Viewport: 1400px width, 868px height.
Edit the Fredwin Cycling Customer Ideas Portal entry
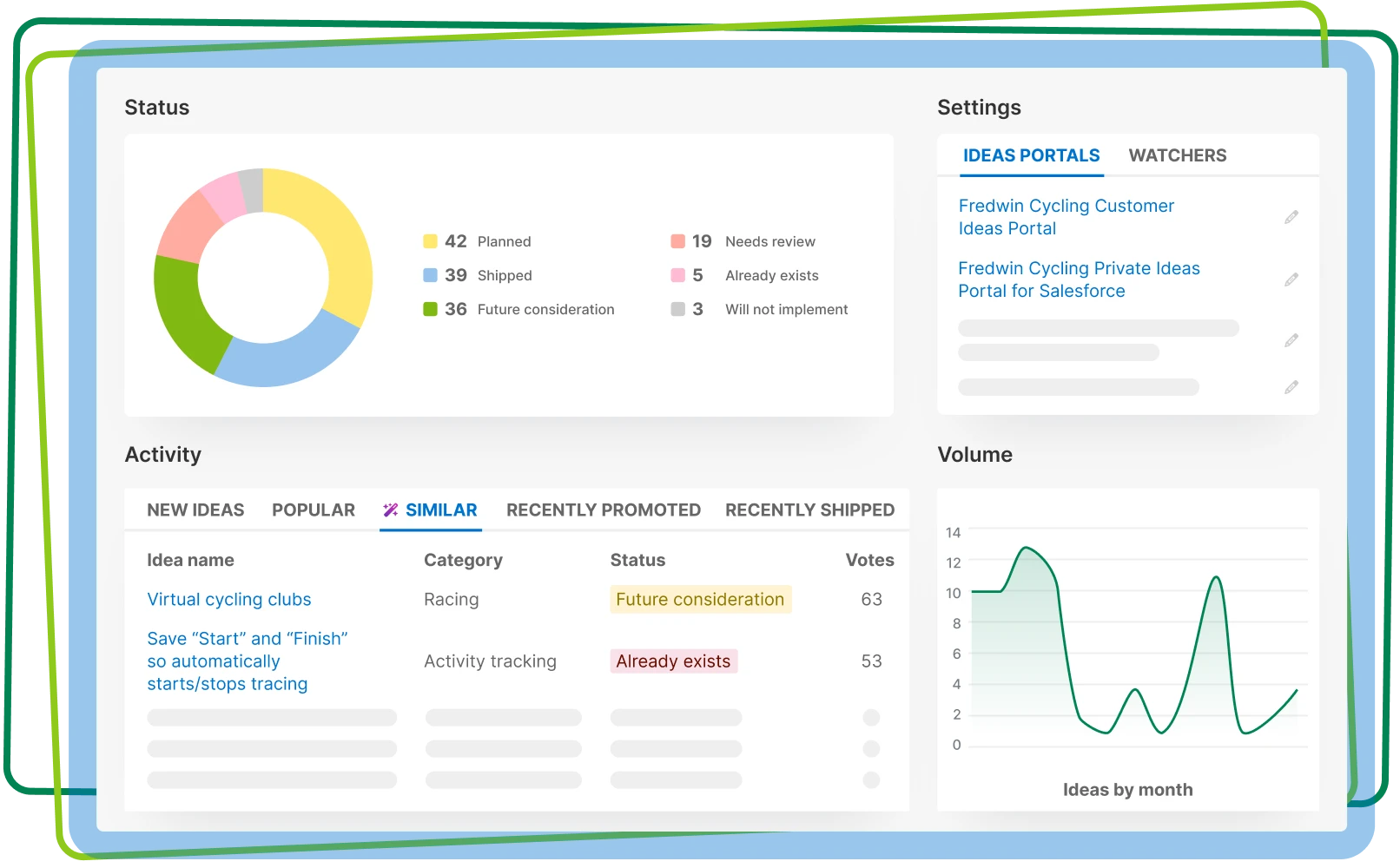pos(1291,217)
